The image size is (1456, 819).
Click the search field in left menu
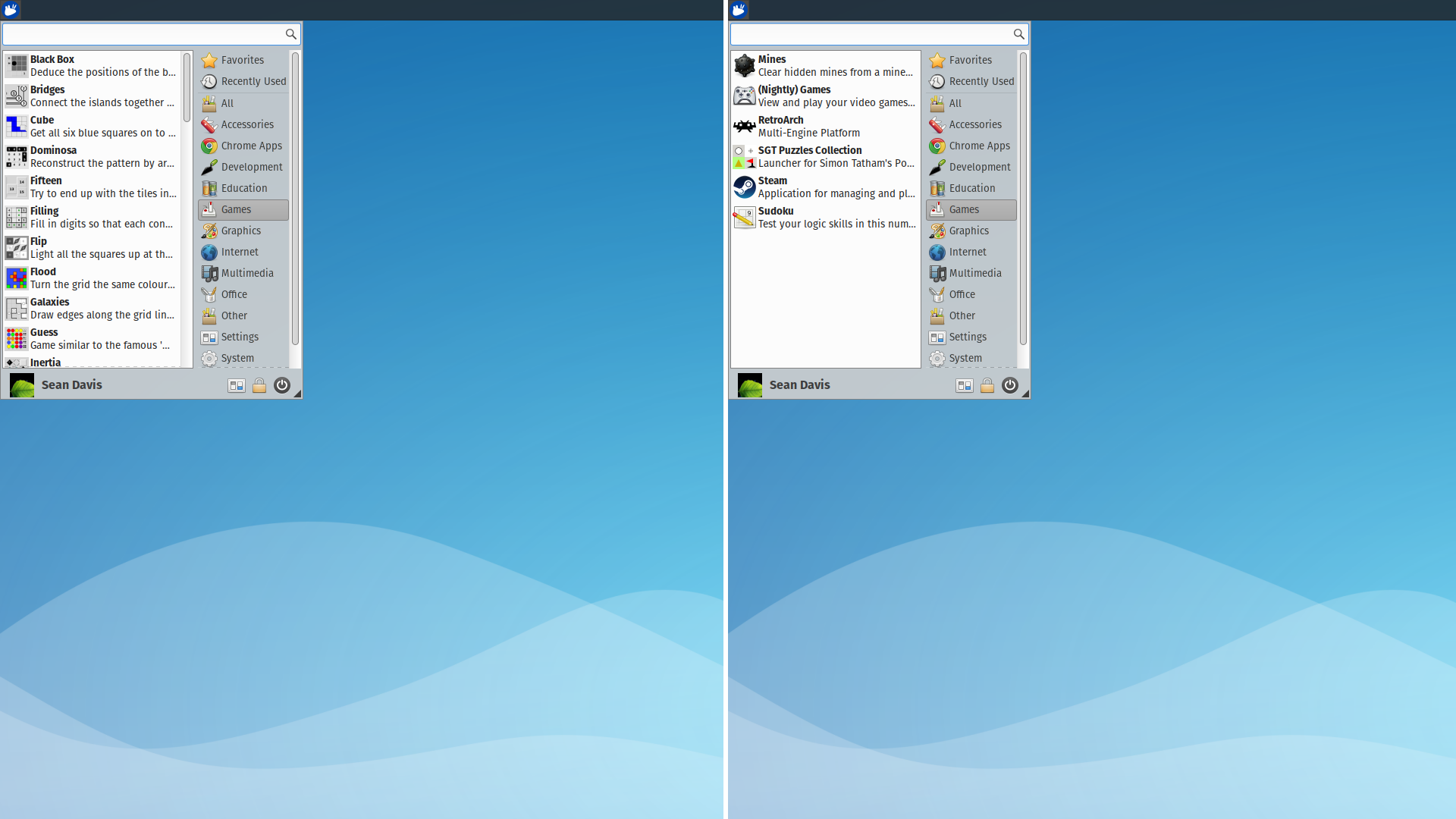point(143,34)
